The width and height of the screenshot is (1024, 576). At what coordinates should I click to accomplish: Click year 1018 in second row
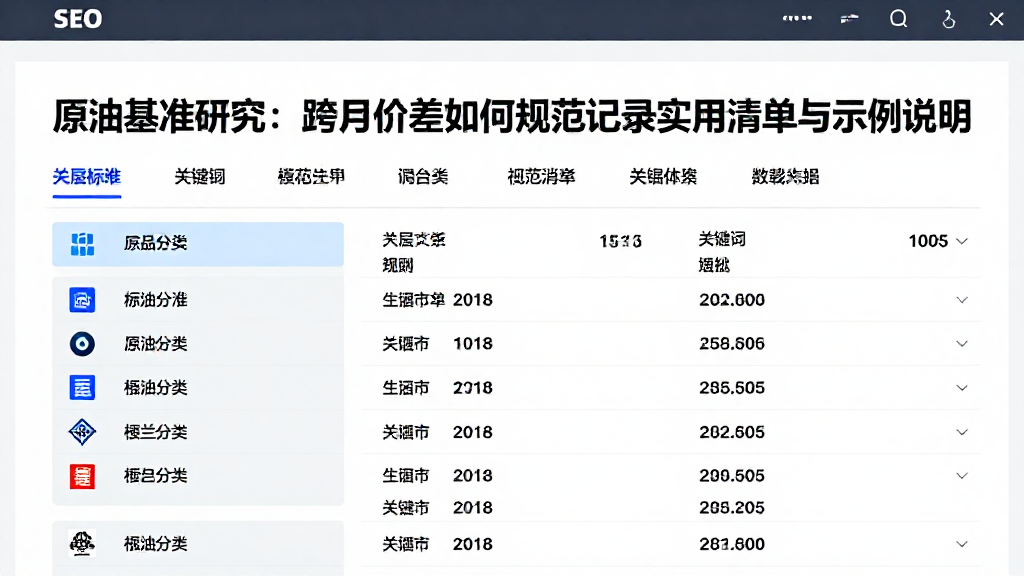coord(473,344)
